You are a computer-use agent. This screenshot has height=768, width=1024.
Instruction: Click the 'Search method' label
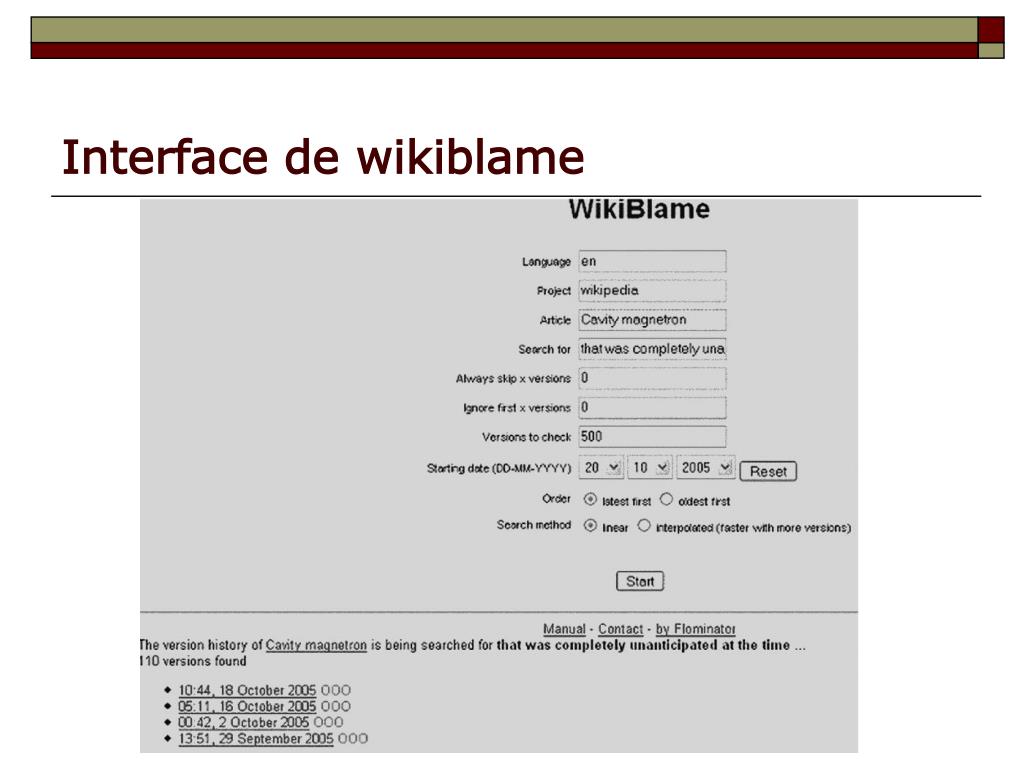pyautogui.click(x=534, y=525)
